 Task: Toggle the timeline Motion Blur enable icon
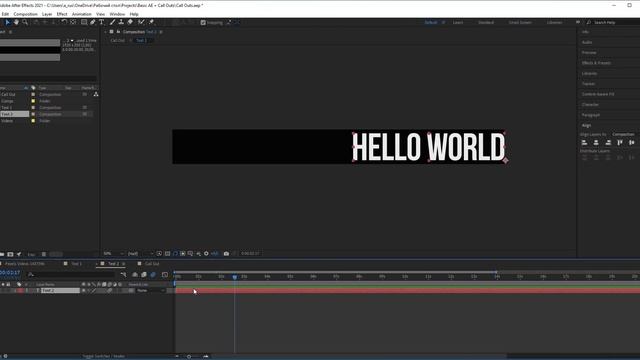153,275
